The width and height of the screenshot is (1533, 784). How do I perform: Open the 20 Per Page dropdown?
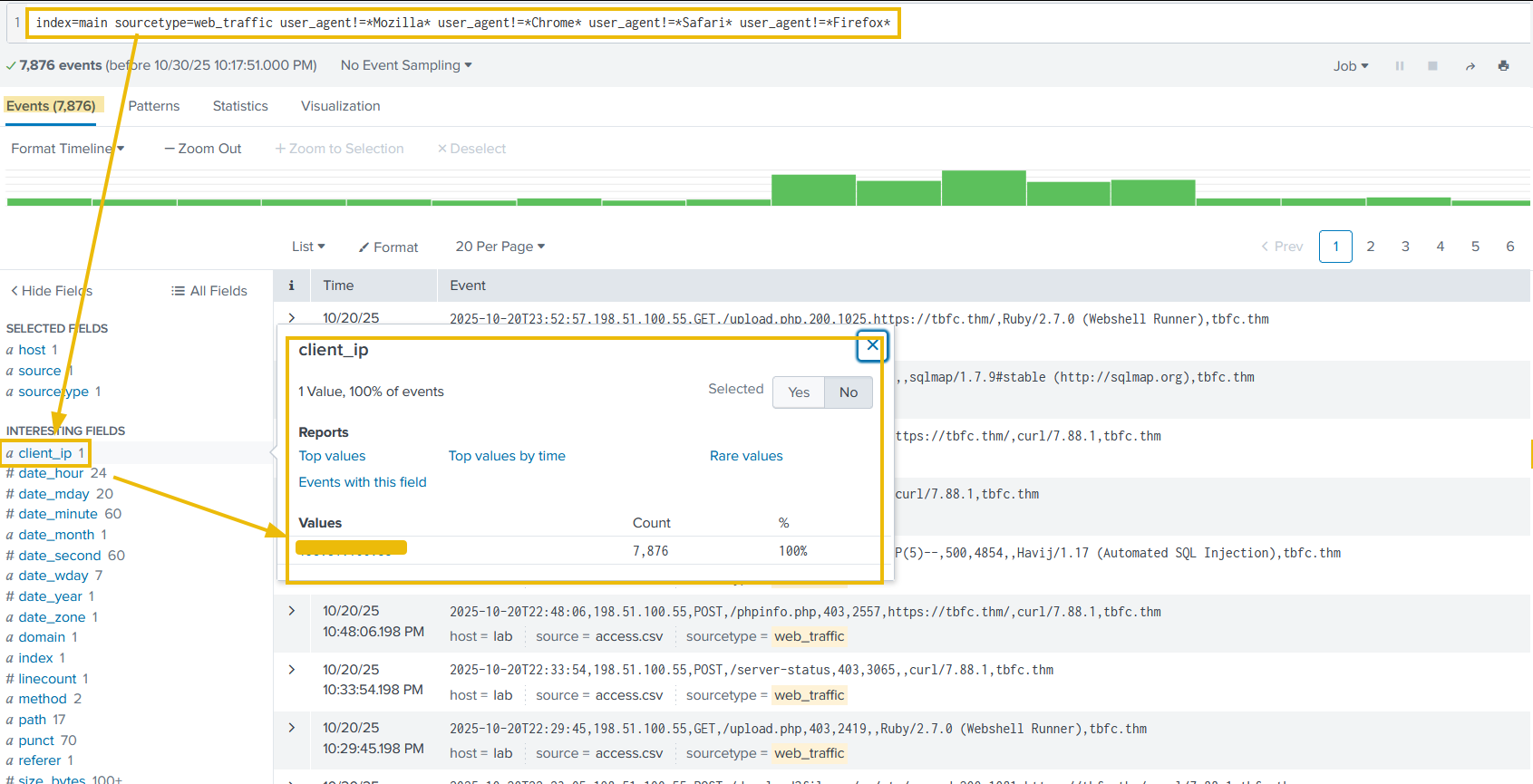pos(500,247)
